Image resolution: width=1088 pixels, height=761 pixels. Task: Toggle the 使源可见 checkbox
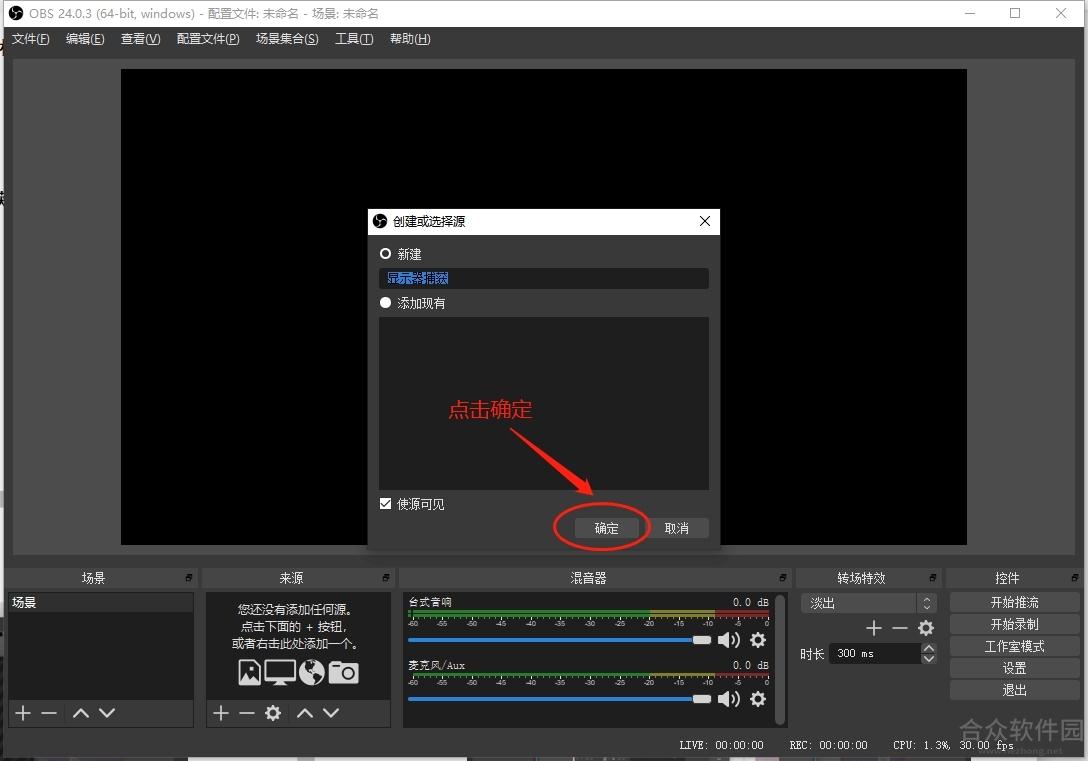click(386, 504)
